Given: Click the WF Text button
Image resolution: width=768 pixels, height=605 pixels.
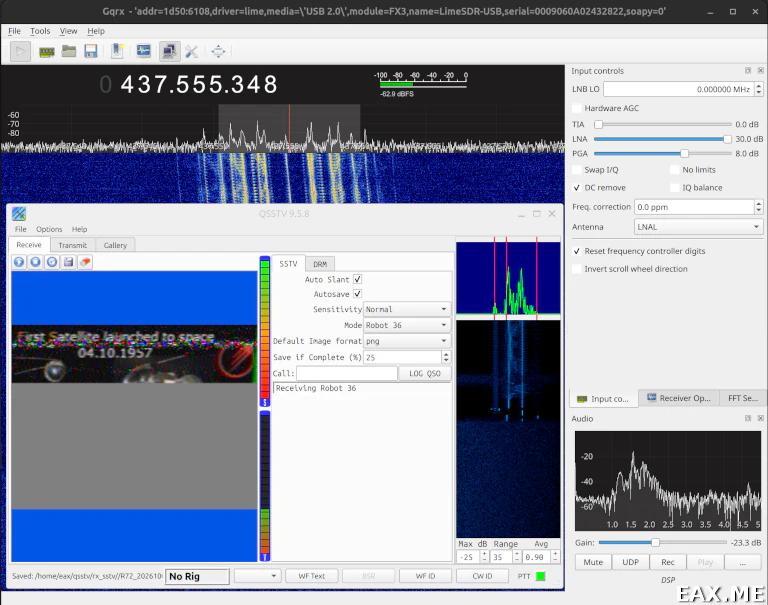Looking at the screenshot, I should point(312,576).
